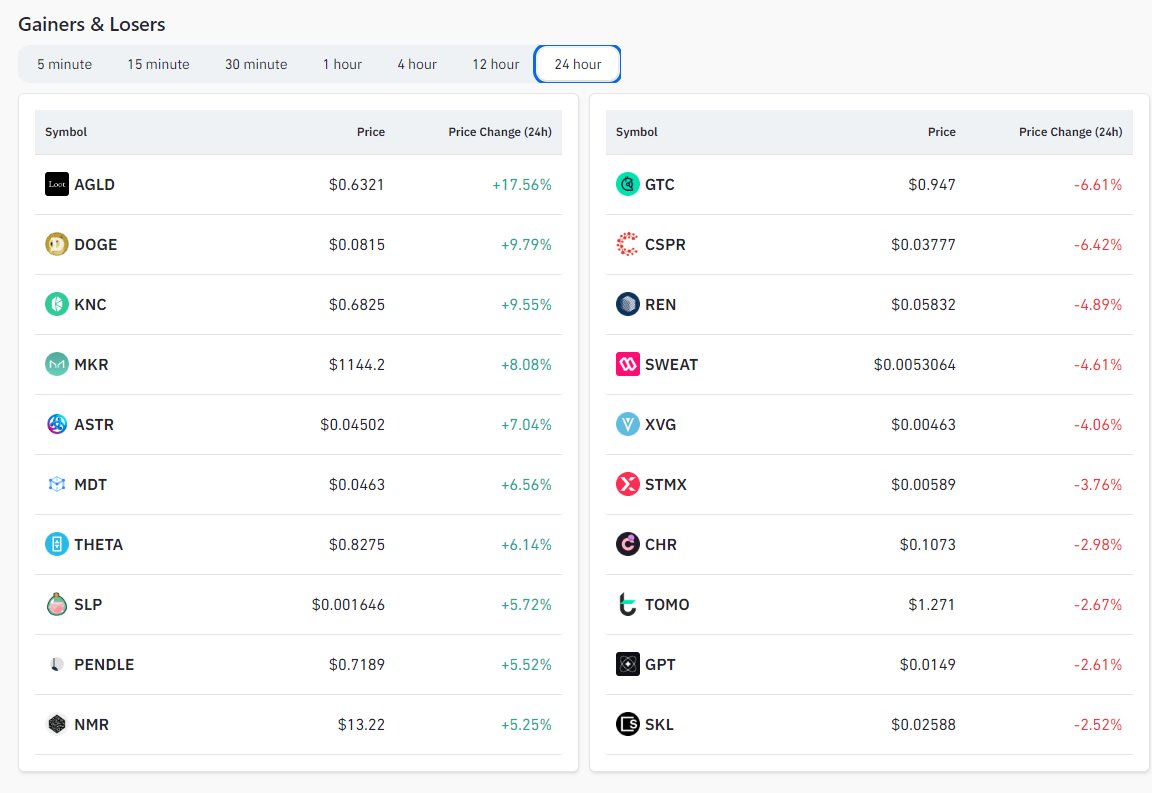Click the GPT -2.61% change
This screenshot has height=793, width=1152.
[1098, 664]
